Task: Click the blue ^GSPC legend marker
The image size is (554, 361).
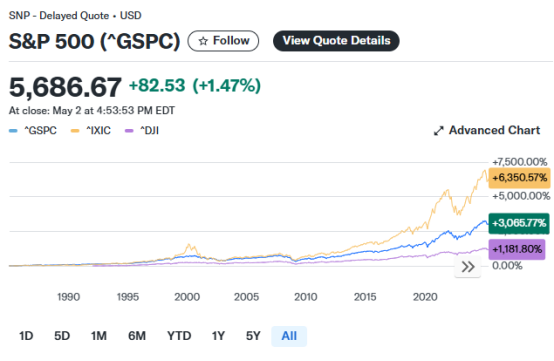Action: (x=13, y=131)
